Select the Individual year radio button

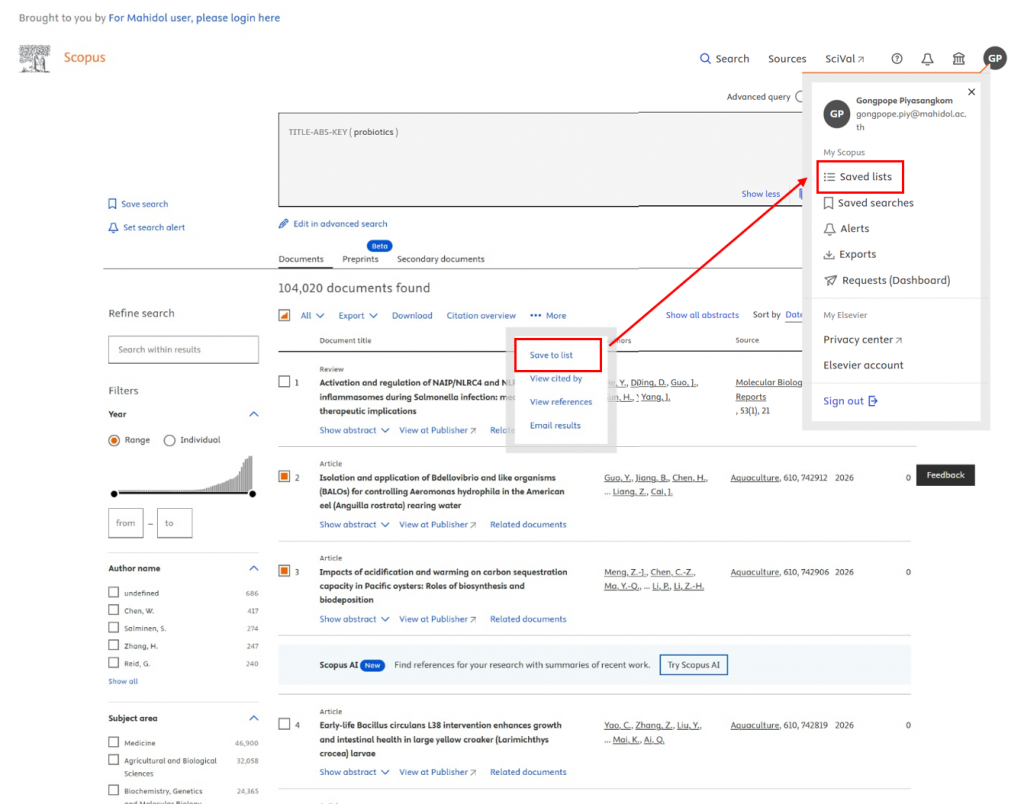coord(169,440)
